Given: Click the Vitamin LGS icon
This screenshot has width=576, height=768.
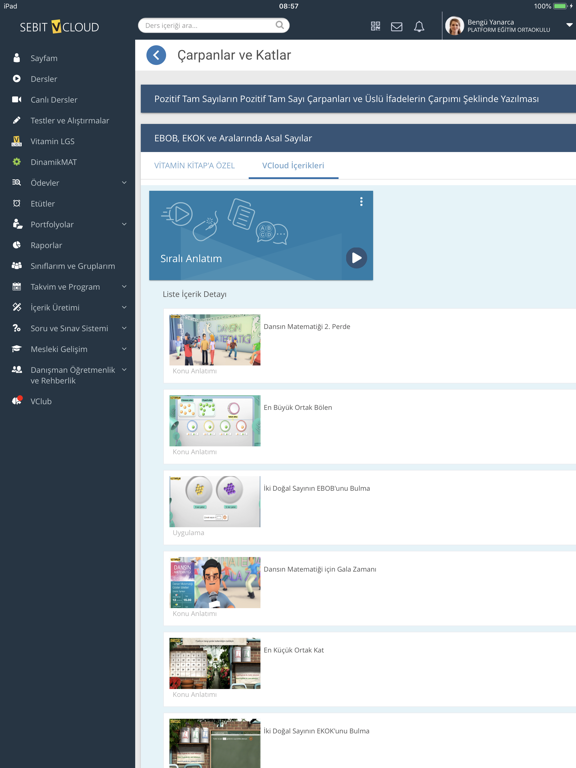Looking at the screenshot, I should click(x=17, y=141).
